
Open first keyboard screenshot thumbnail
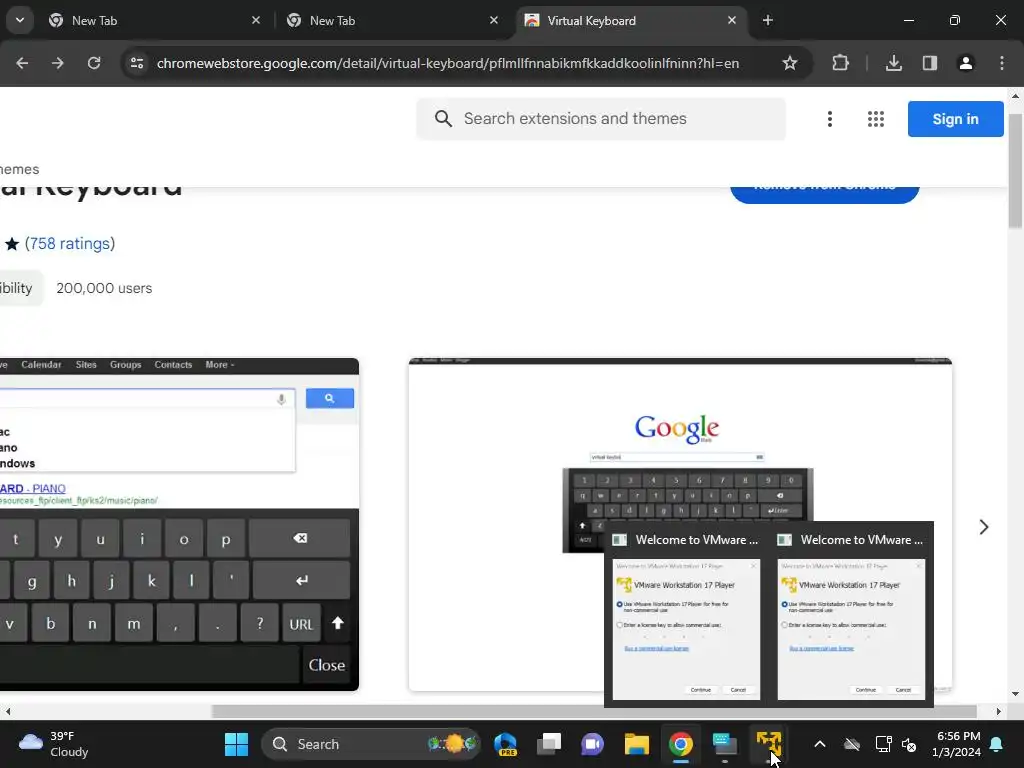(179, 524)
